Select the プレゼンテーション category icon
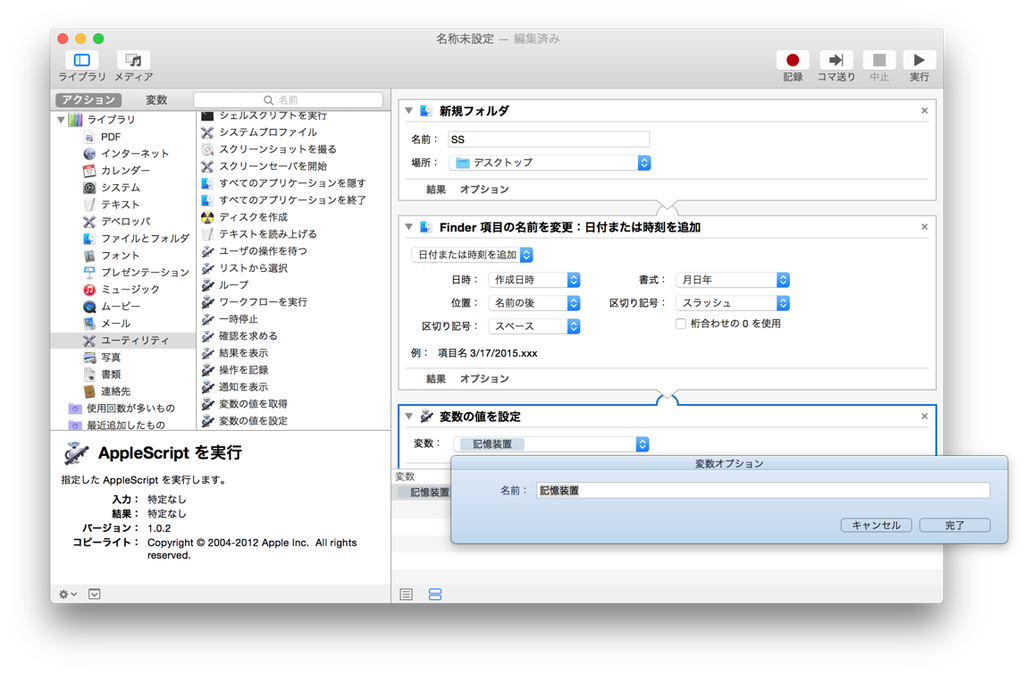Image resolution: width=1024 pixels, height=675 pixels. (x=89, y=272)
